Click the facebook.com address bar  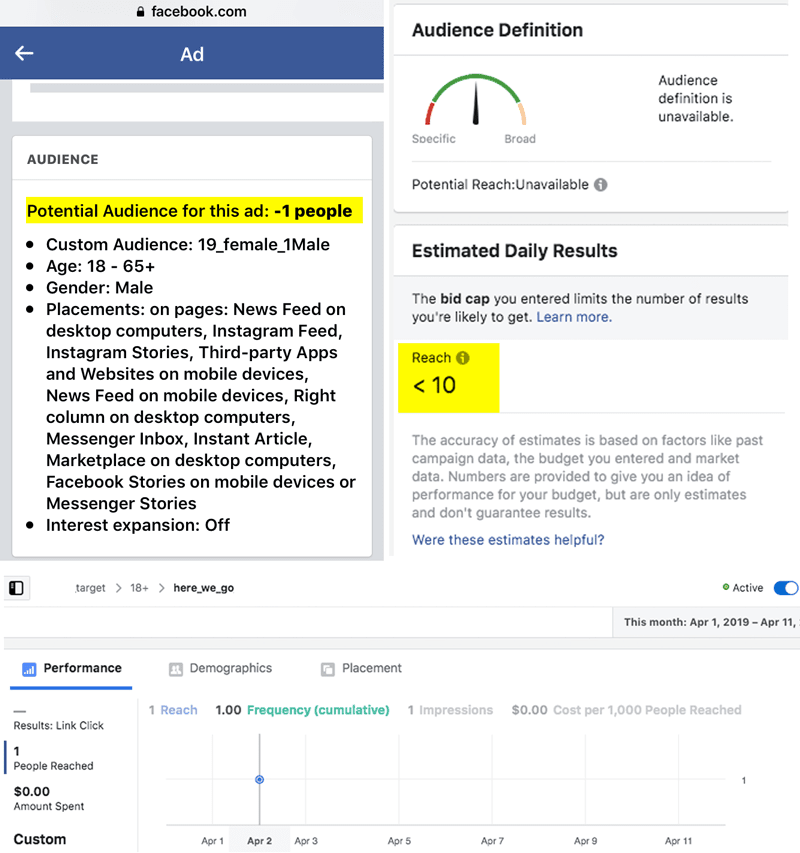click(x=191, y=11)
